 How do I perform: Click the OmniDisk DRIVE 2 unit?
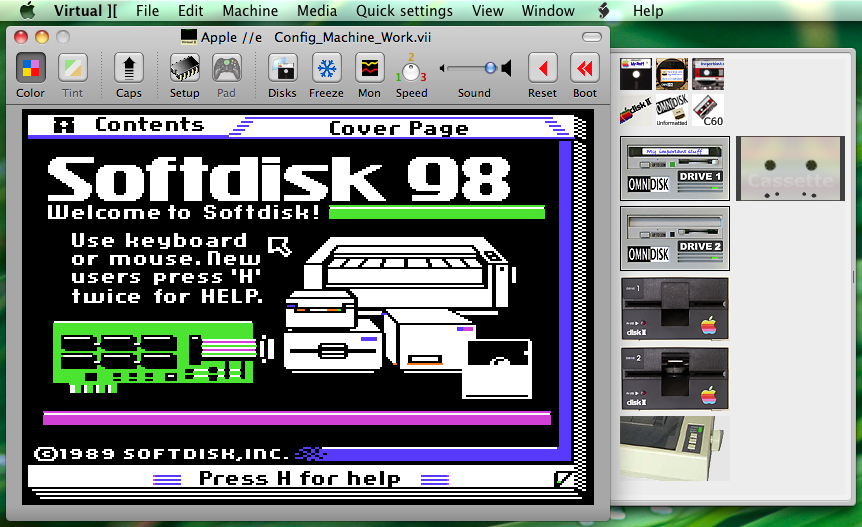click(x=675, y=238)
